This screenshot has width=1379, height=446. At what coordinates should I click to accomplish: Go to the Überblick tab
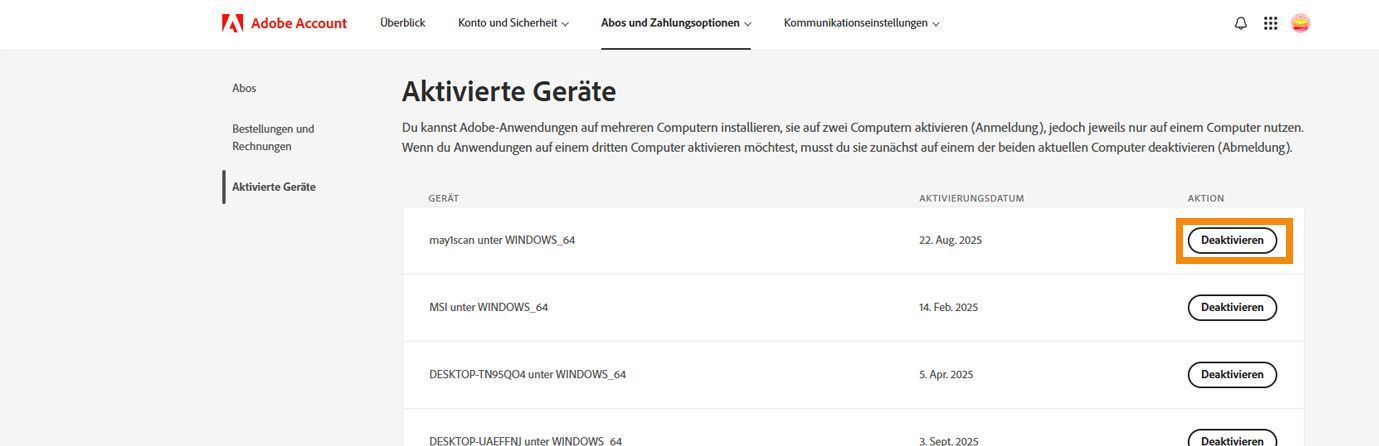pyautogui.click(x=403, y=23)
